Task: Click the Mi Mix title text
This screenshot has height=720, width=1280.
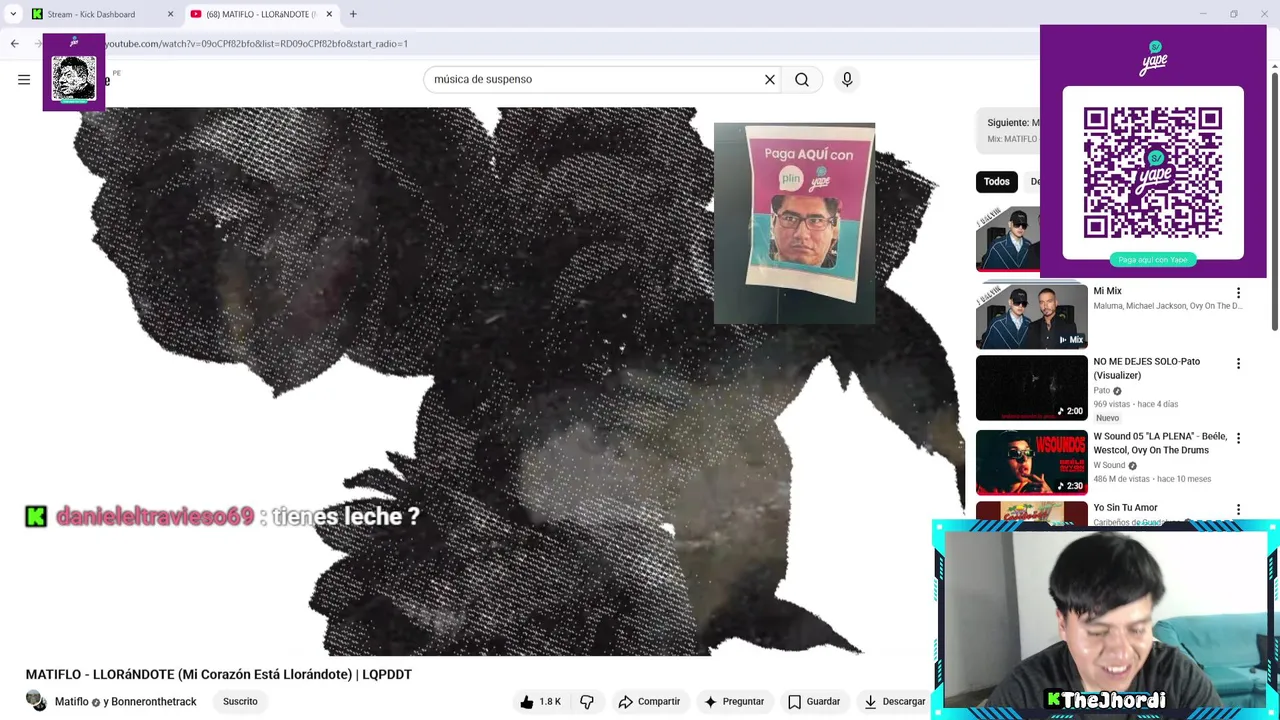Action: [1107, 291]
